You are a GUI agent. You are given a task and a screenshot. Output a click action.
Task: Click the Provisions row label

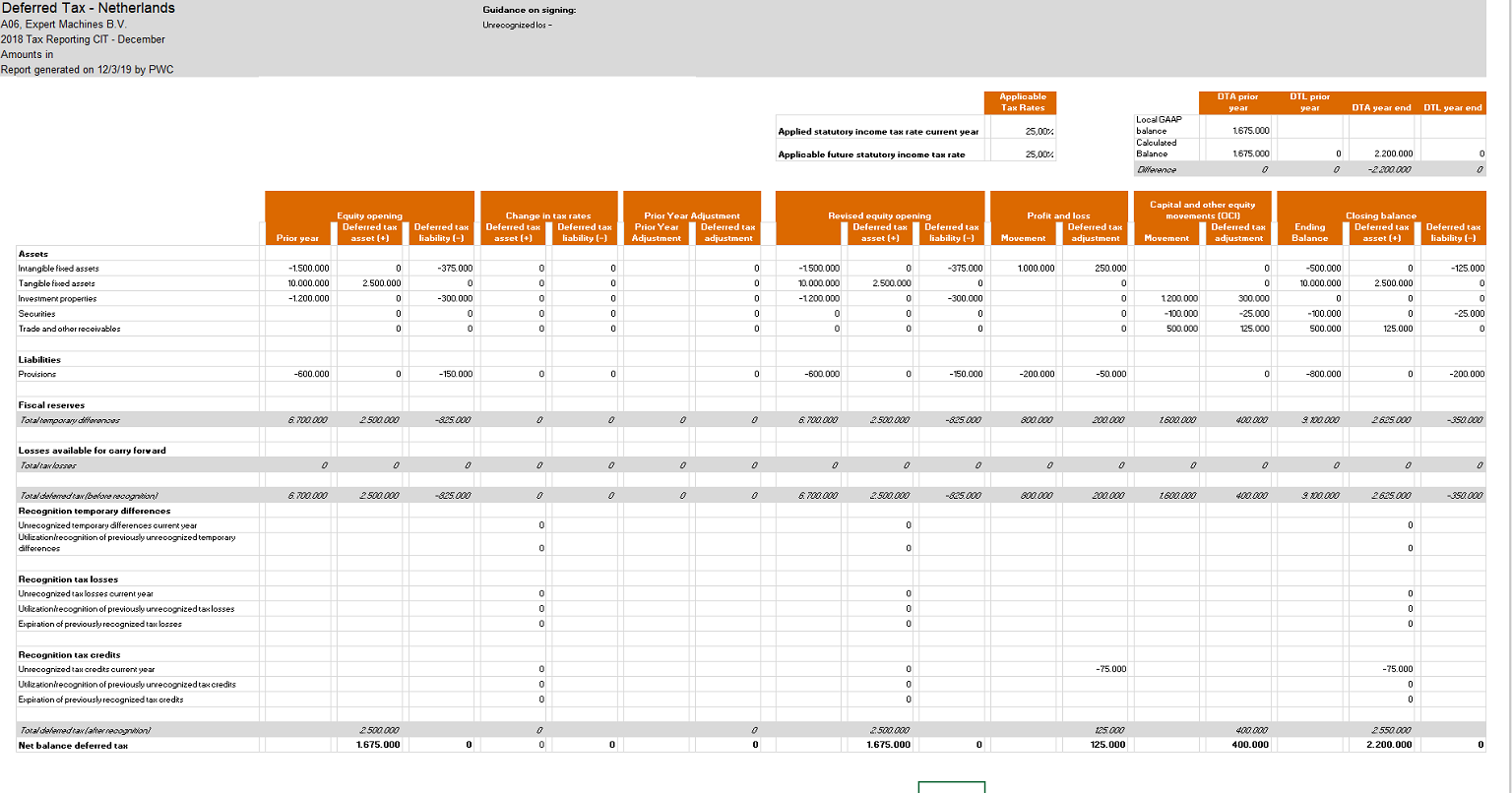pyautogui.click(x=37, y=374)
